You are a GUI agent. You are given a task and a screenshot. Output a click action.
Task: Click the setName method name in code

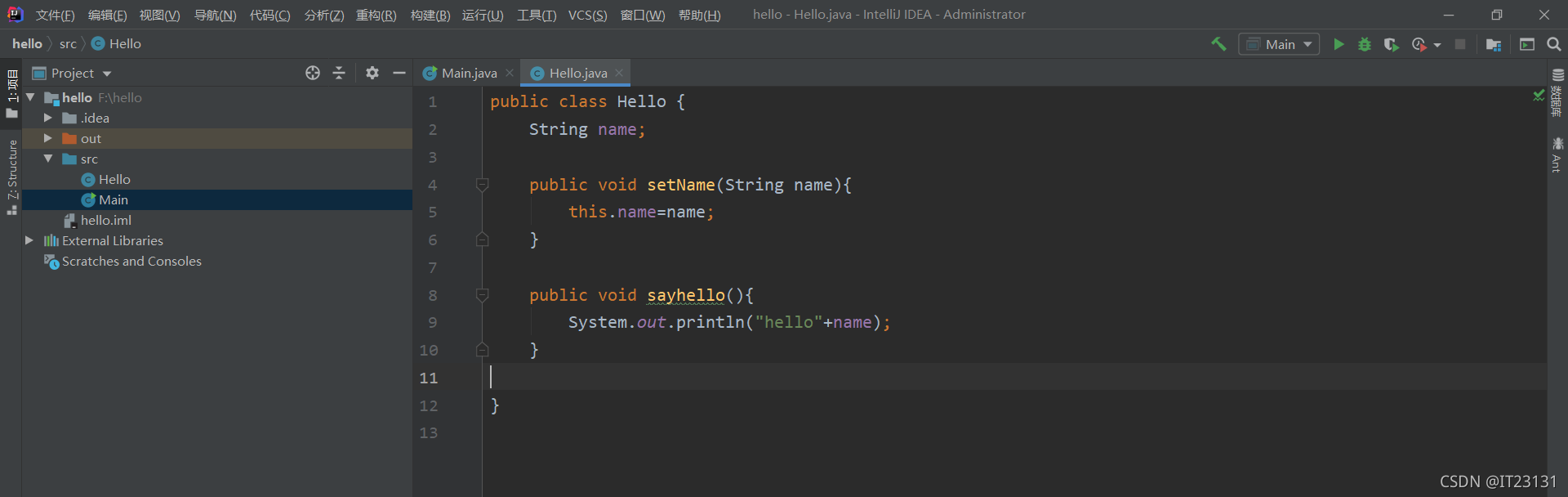pyautogui.click(x=681, y=185)
